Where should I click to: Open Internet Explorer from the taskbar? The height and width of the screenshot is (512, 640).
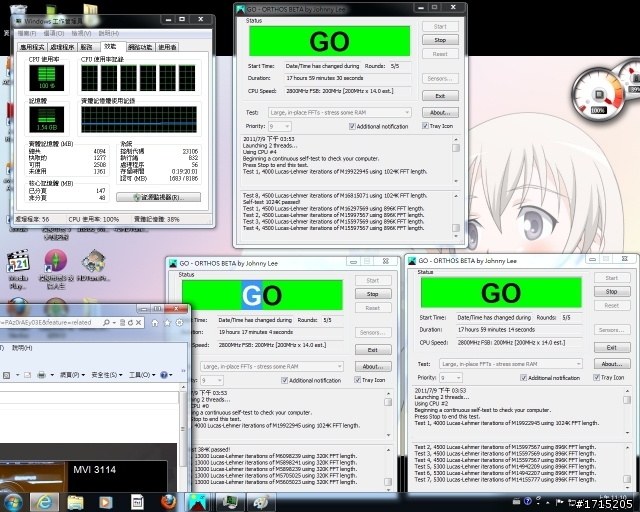point(44,502)
